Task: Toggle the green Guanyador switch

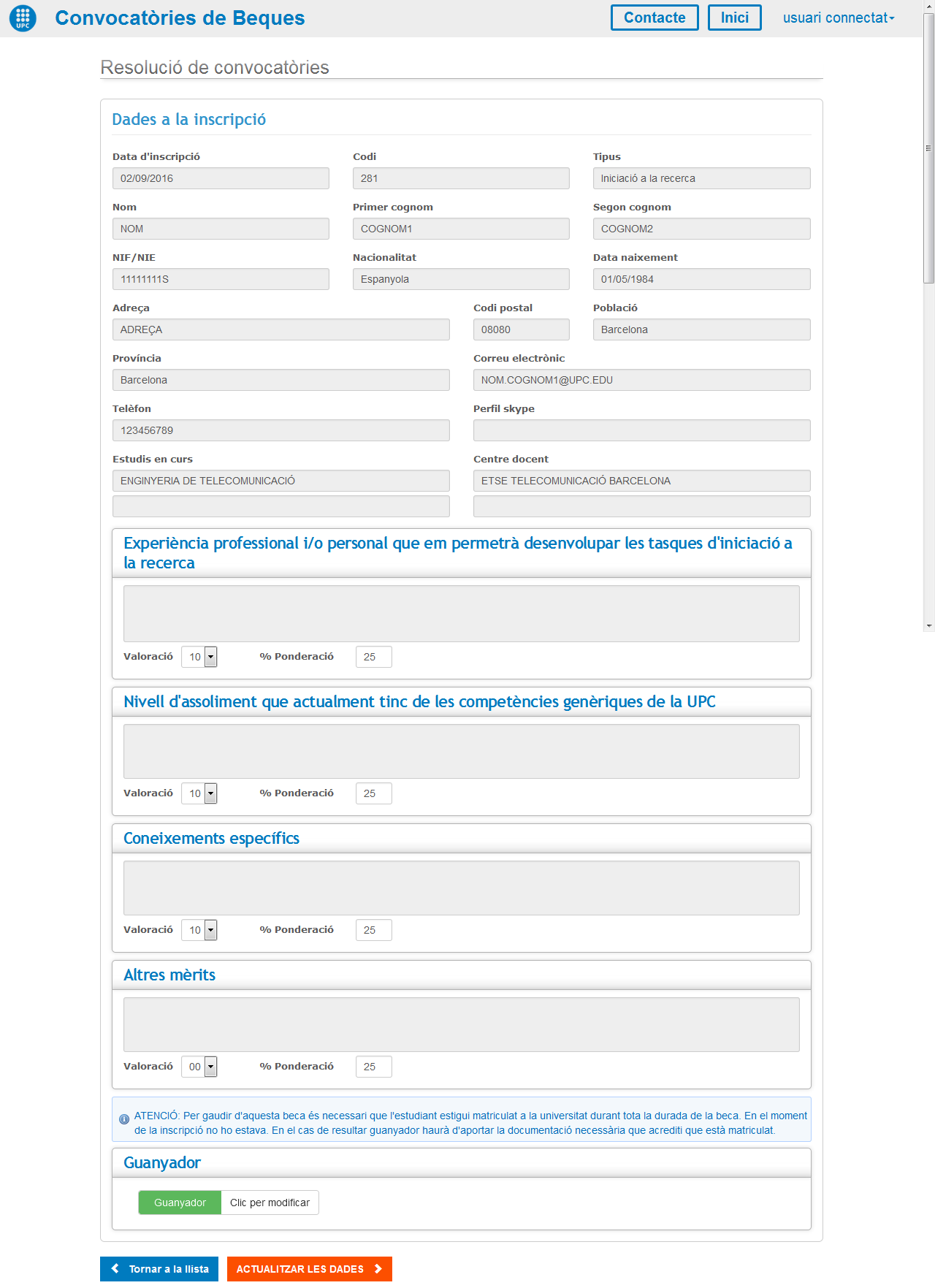Action: 180,1203
